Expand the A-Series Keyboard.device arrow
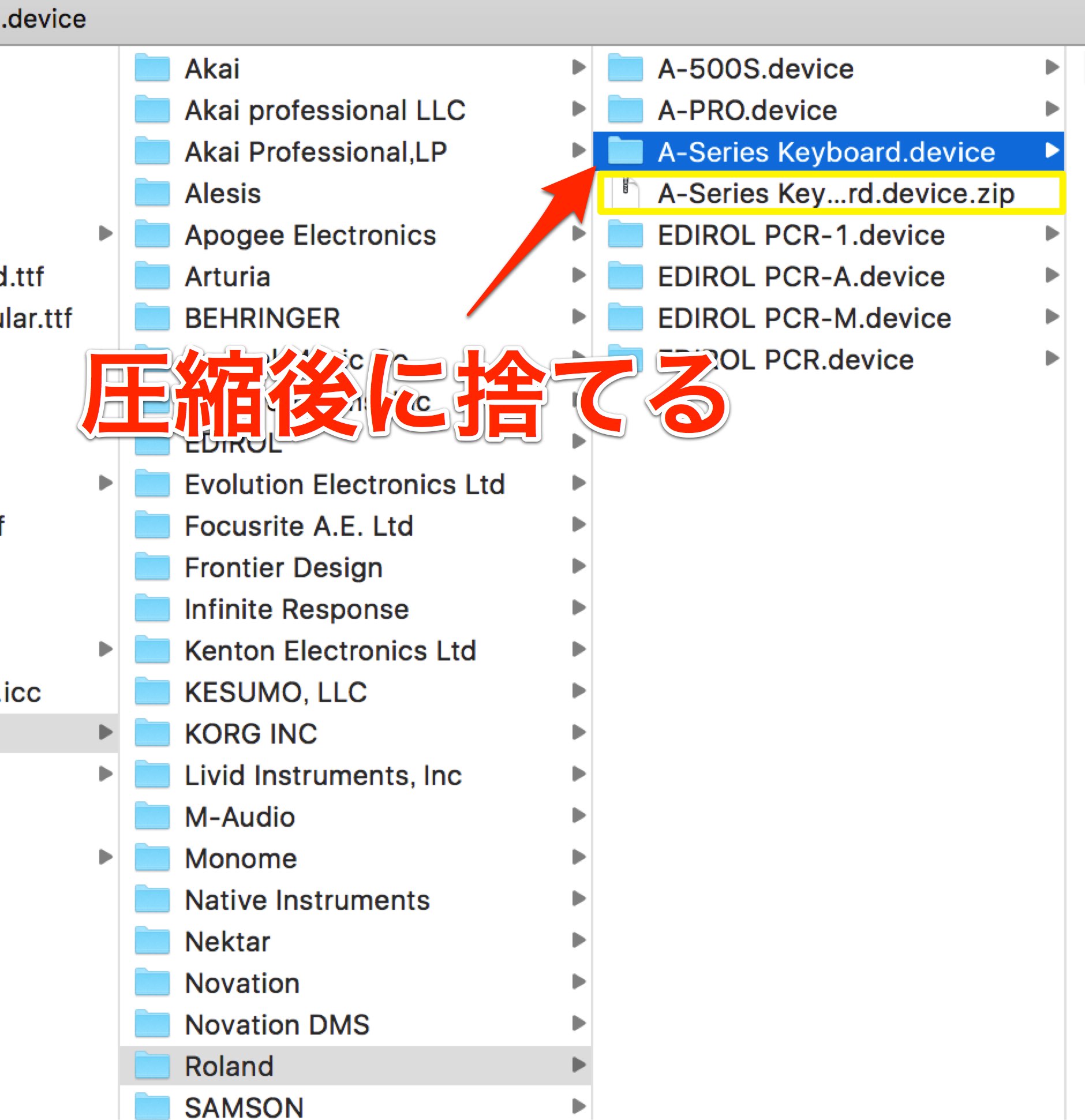Image resolution: width=1085 pixels, height=1120 pixels. point(1052,151)
